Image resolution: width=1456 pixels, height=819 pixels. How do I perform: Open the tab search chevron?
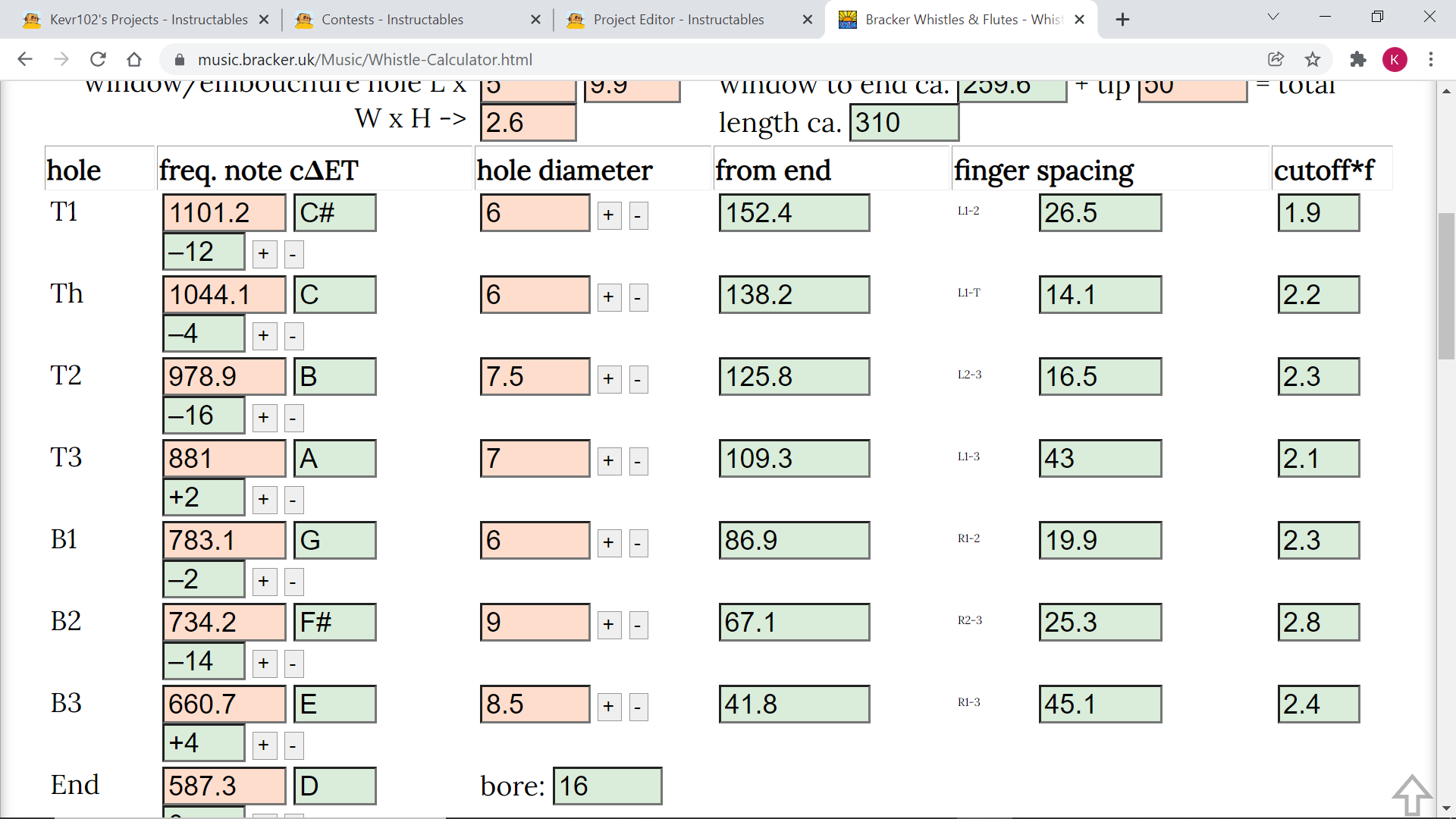pos(1273,17)
